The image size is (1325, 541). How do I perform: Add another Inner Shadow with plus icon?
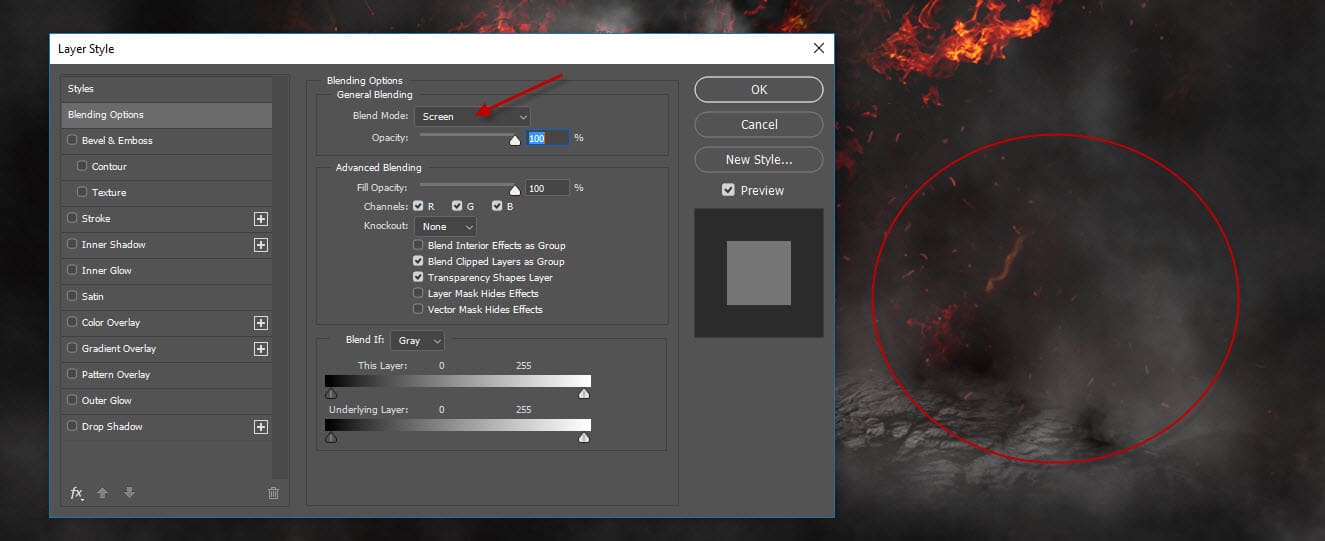261,245
